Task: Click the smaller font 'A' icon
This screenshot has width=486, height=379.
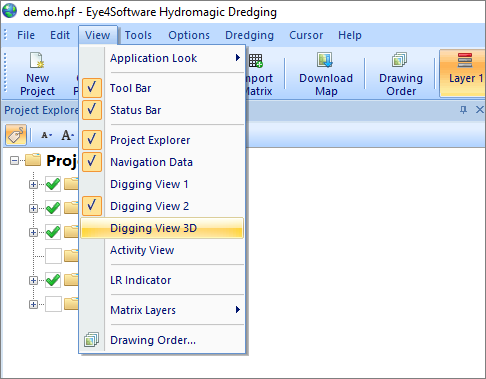Action: click(46, 135)
